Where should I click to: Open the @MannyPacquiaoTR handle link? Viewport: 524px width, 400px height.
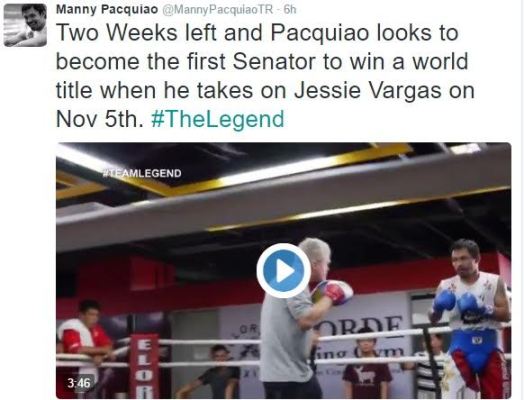tap(218, 10)
